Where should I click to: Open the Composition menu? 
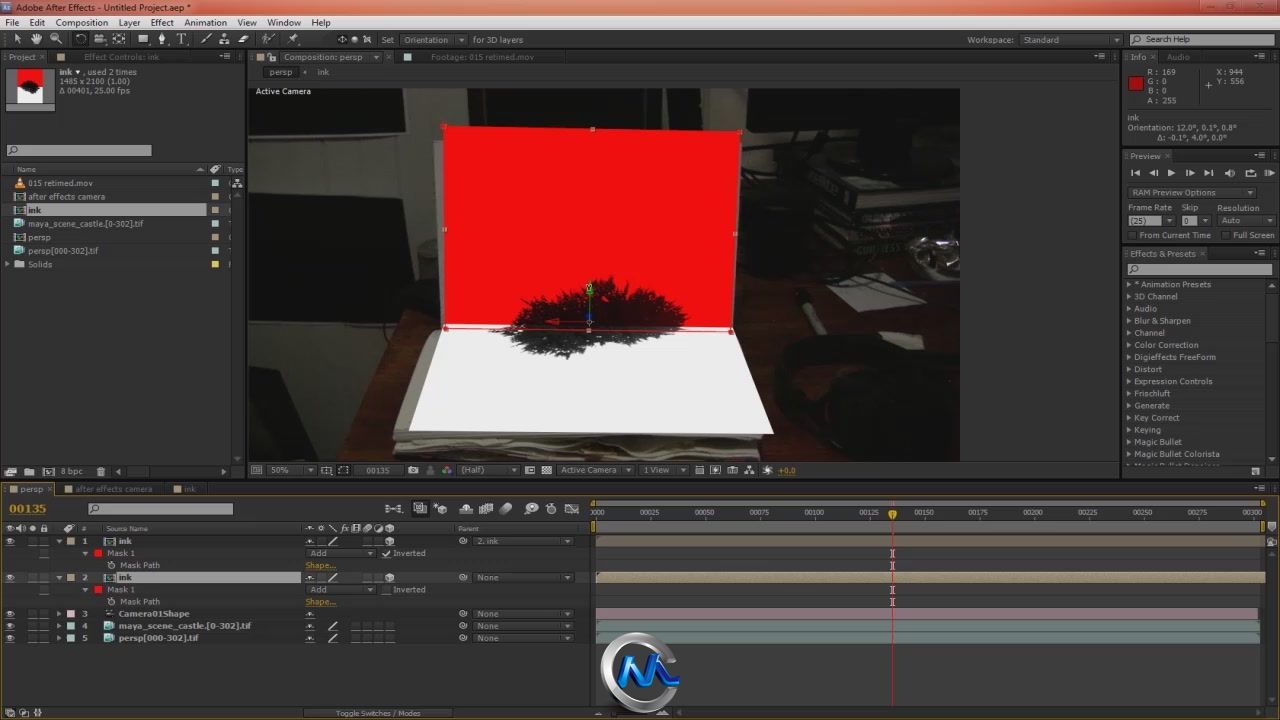click(x=81, y=22)
